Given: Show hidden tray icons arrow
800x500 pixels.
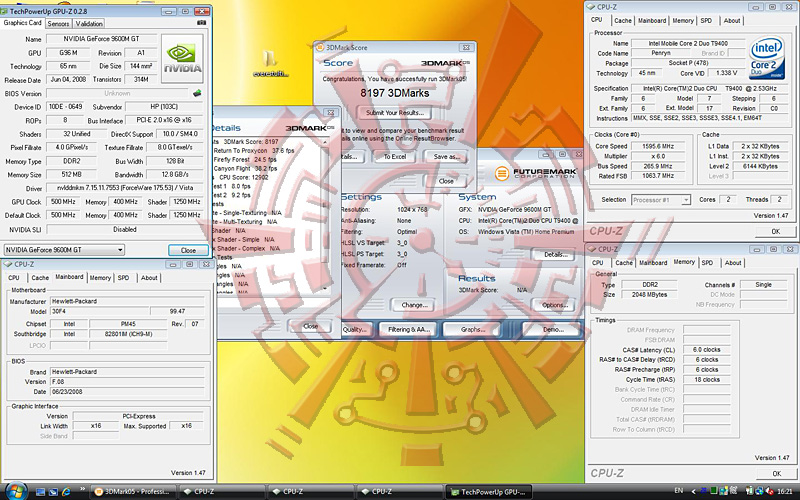Looking at the screenshot, I should [x=692, y=491].
